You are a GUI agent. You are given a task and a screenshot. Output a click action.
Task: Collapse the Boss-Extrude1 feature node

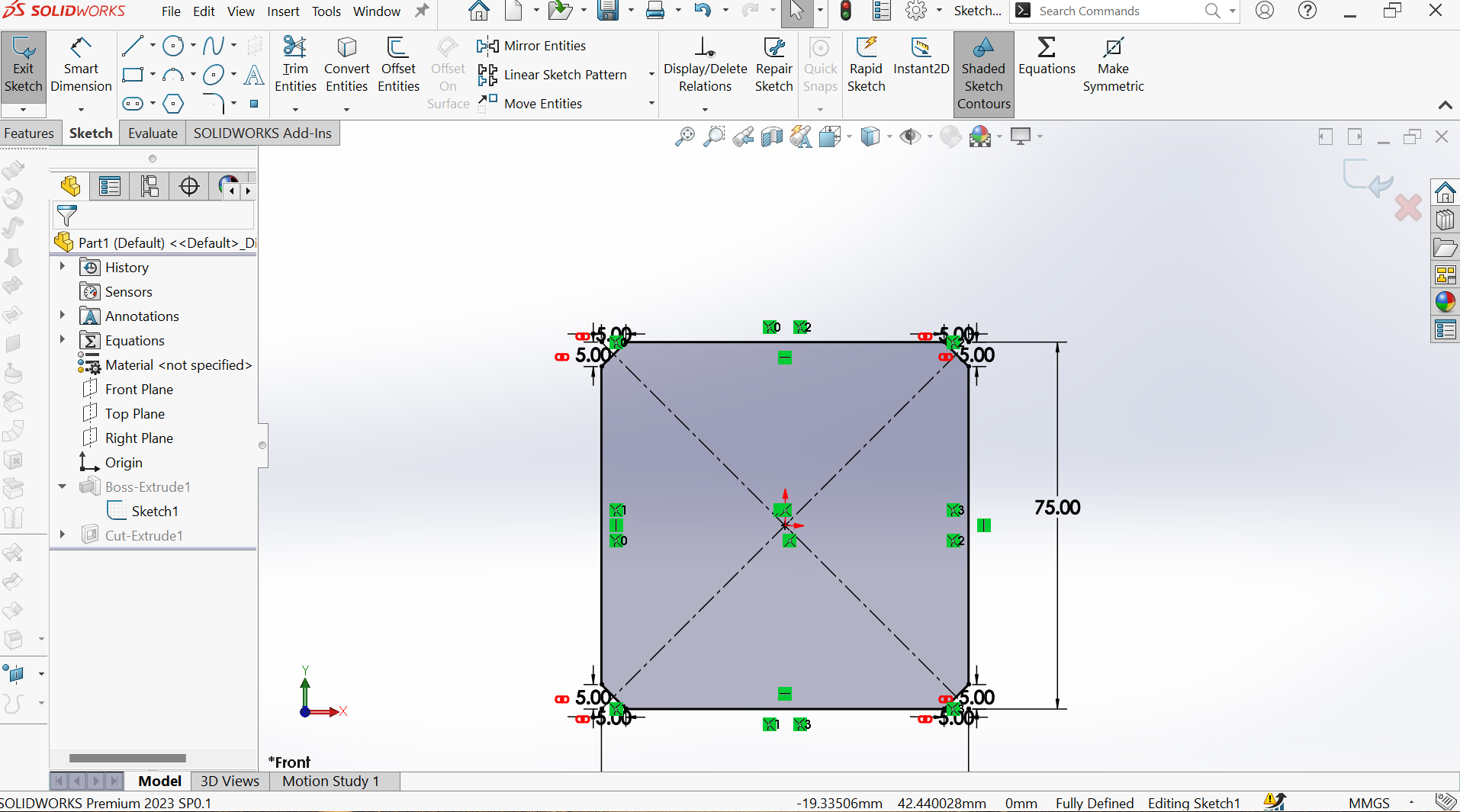pyautogui.click(x=63, y=486)
